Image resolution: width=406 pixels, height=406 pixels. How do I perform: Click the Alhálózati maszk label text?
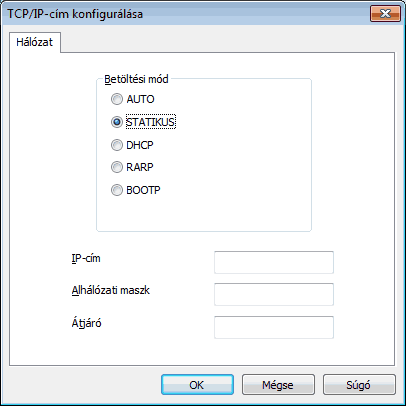click(111, 290)
